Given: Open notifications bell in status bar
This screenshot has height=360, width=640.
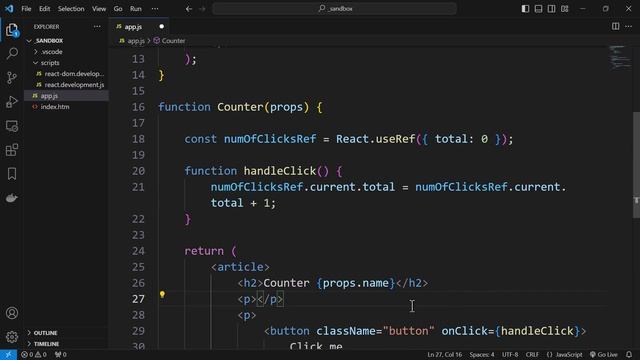Looking at the screenshot, I should pyautogui.click(x=629, y=355).
